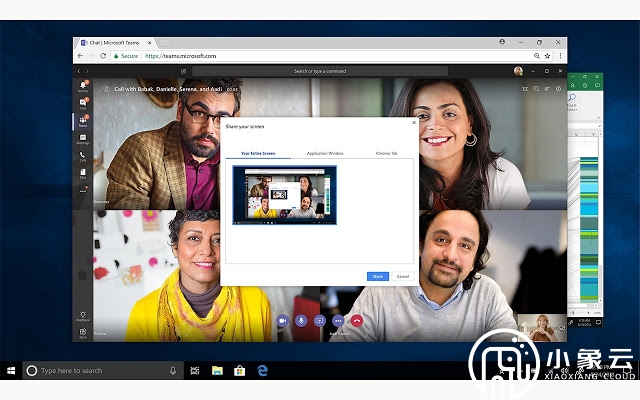The image size is (640, 400).
Task: Hang up with the red phone button
Action: [x=357, y=321]
